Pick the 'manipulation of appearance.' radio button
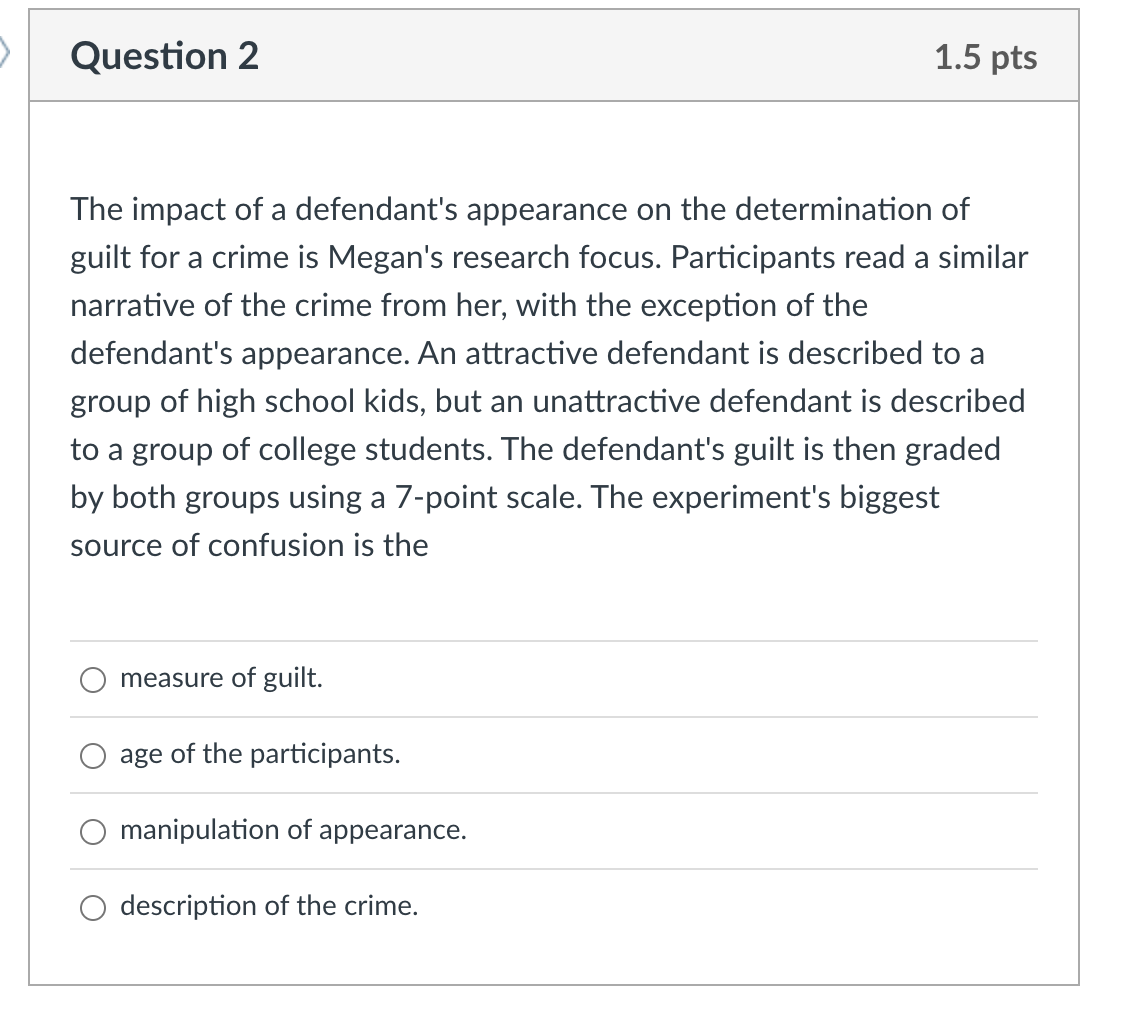 [93, 832]
